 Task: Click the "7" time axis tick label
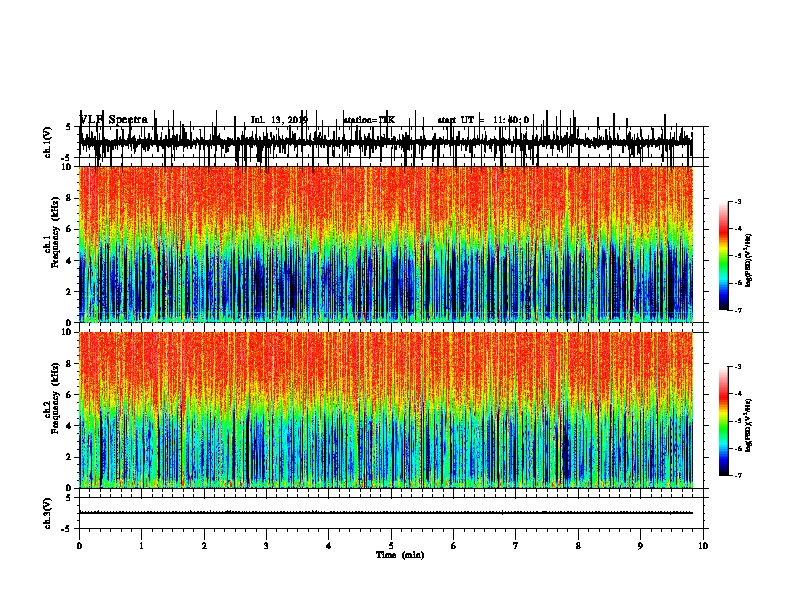[516, 546]
